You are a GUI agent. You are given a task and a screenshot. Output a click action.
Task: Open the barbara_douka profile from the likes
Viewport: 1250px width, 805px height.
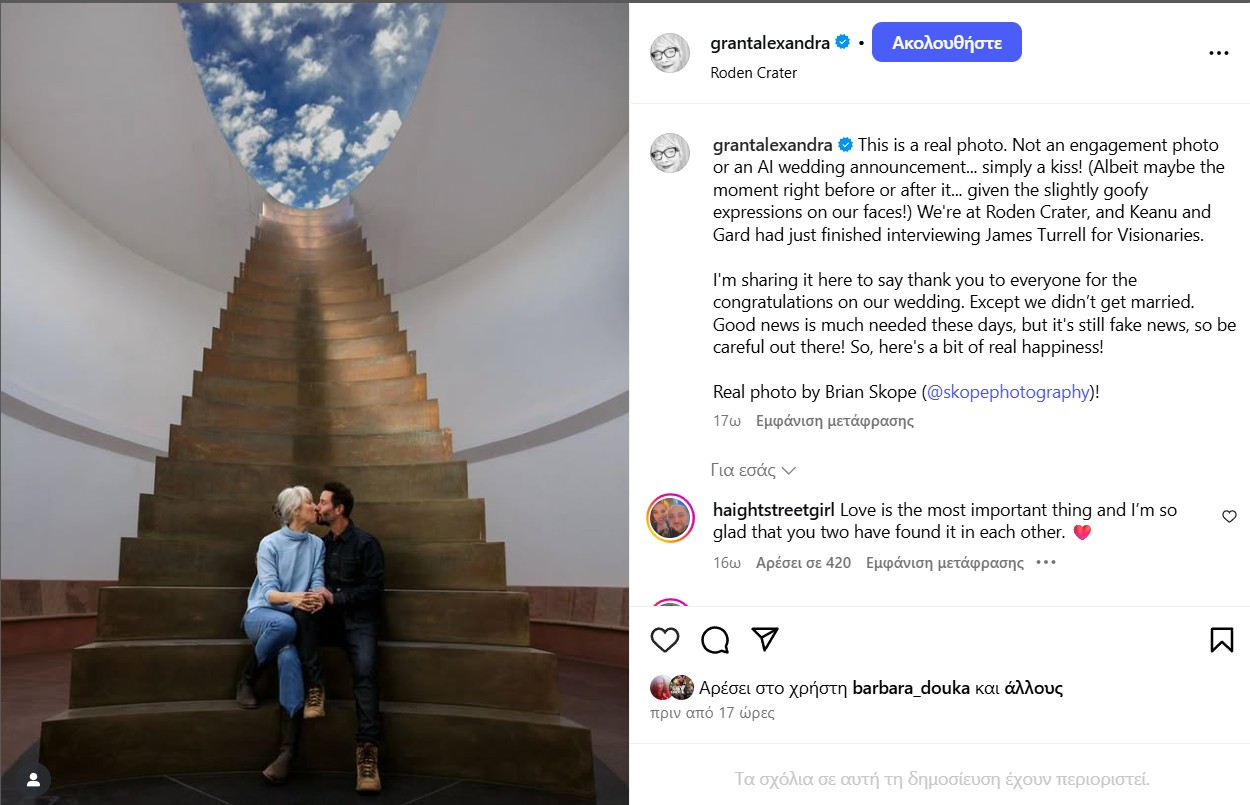point(911,688)
